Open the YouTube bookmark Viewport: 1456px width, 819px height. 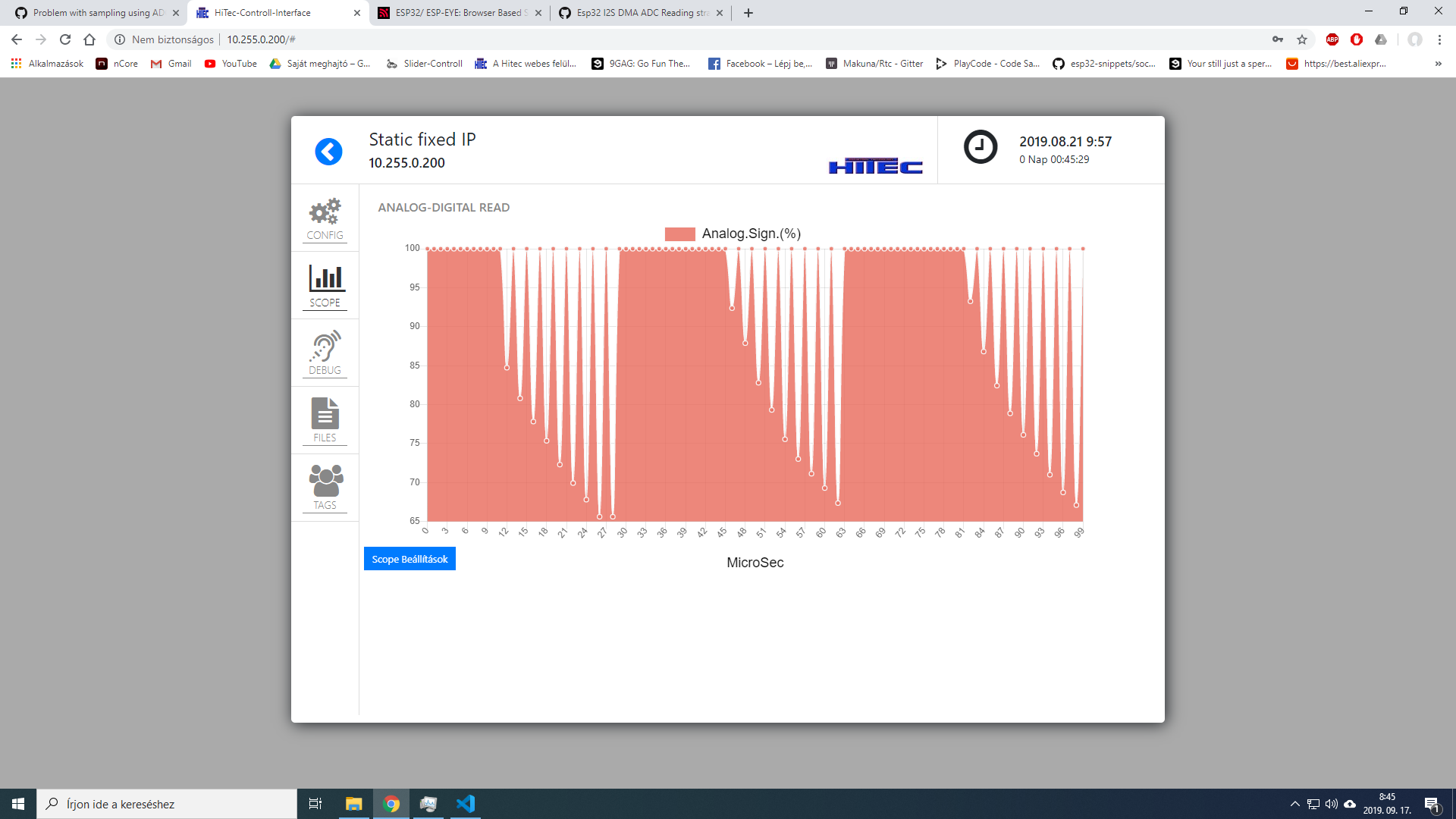tap(230, 64)
